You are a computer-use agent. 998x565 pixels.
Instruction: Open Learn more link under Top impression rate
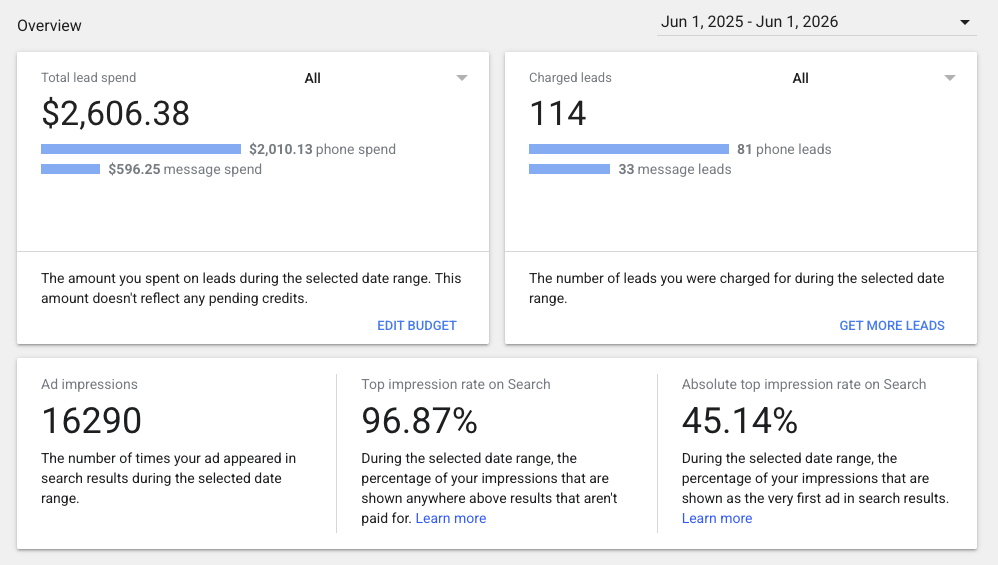coord(451,519)
